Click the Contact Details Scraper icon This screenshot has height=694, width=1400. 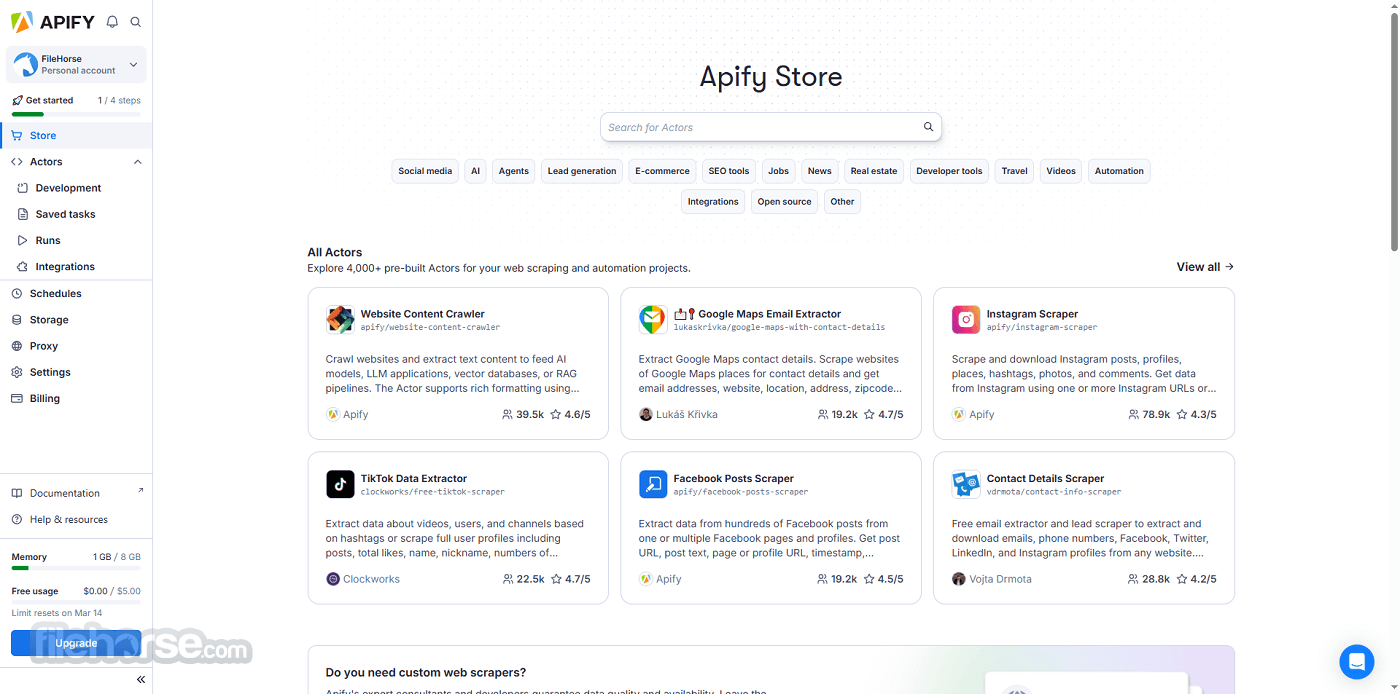pos(966,484)
